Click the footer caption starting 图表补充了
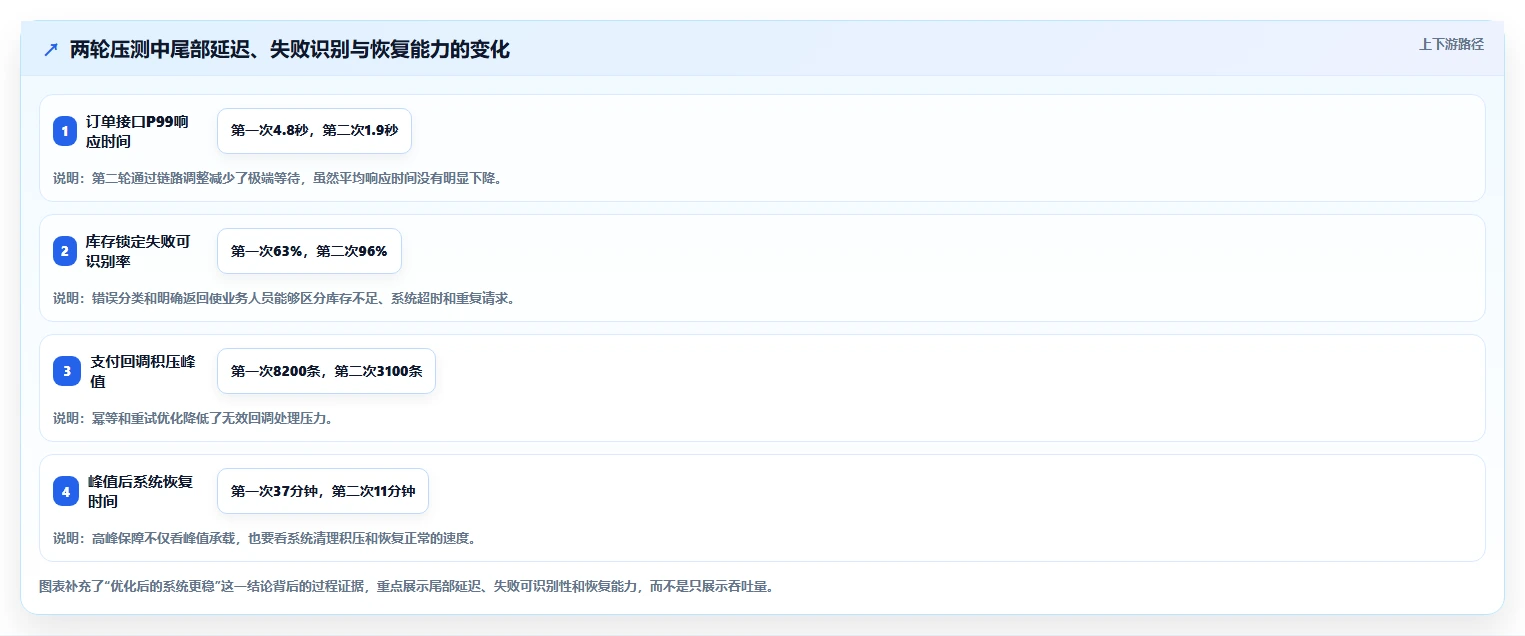The image size is (1525, 636). click(405, 587)
